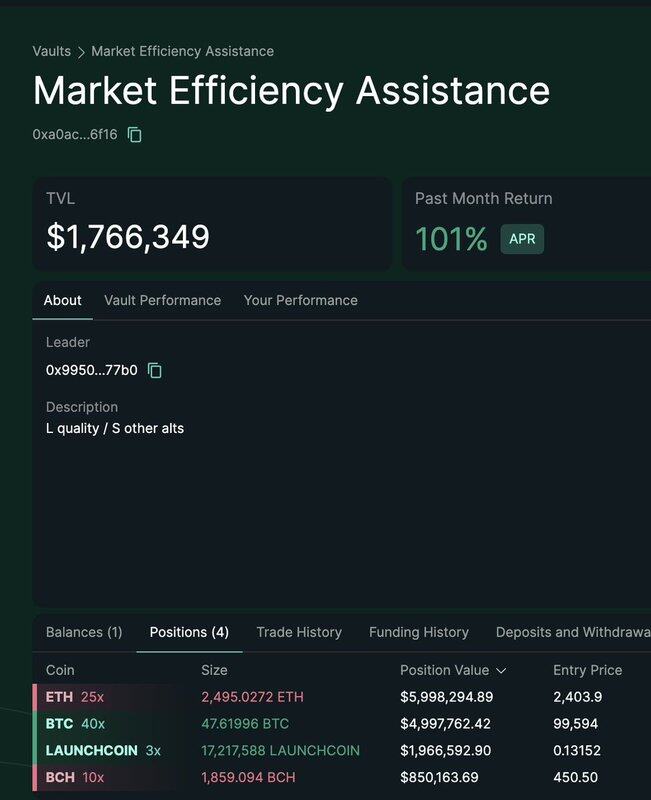View the Funding History tab
The width and height of the screenshot is (651, 800).
[x=418, y=632]
